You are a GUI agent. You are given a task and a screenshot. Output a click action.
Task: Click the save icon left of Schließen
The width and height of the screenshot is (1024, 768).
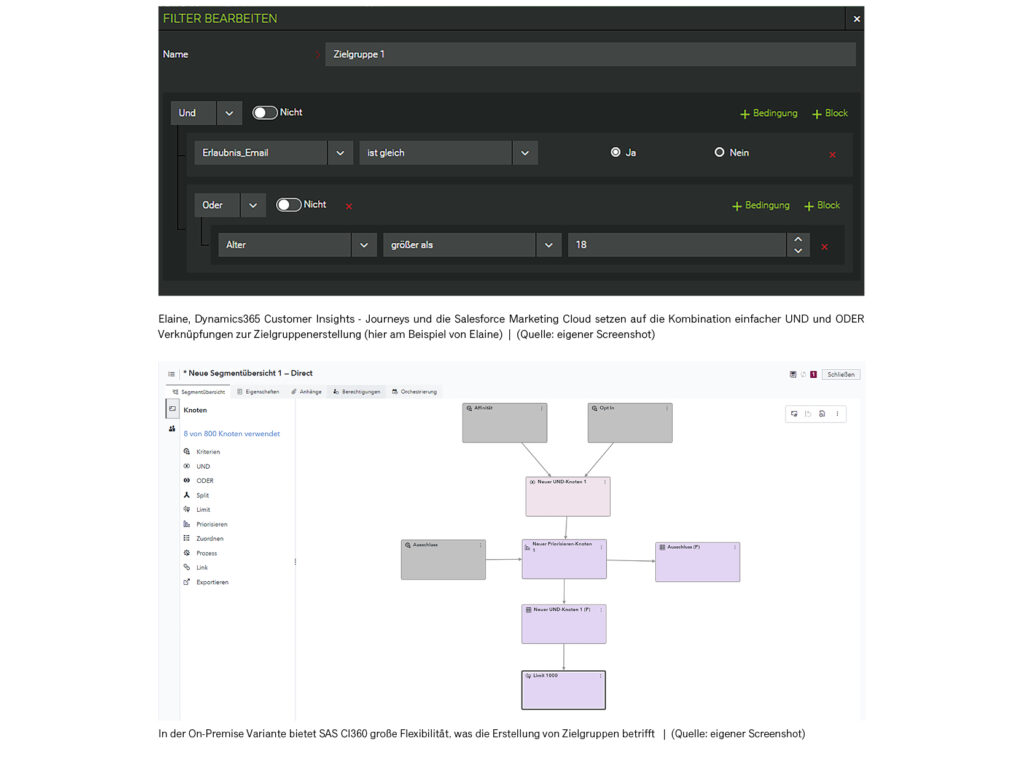click(x=793, y=374)
